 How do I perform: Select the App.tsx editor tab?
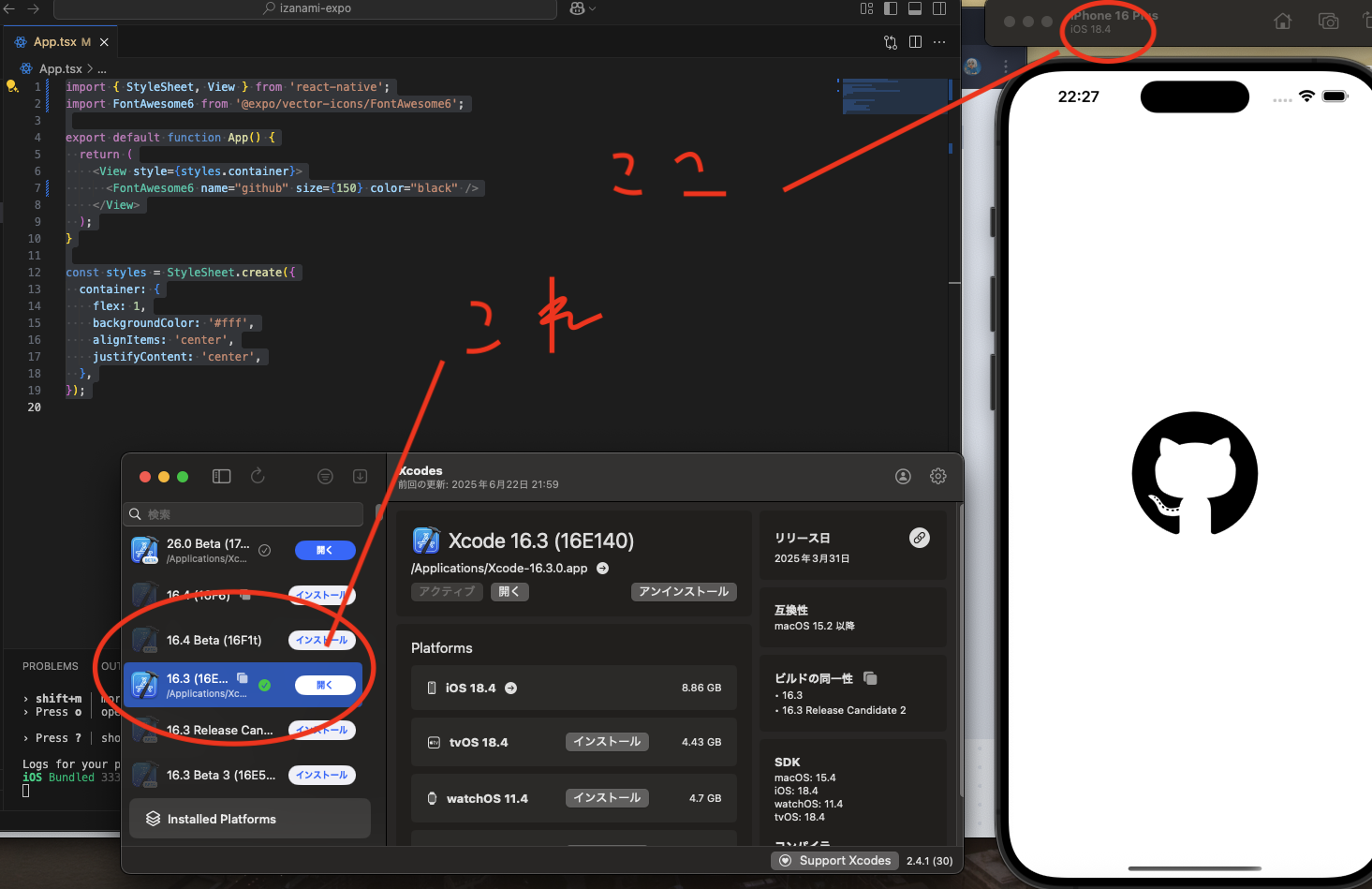(62, 42)
